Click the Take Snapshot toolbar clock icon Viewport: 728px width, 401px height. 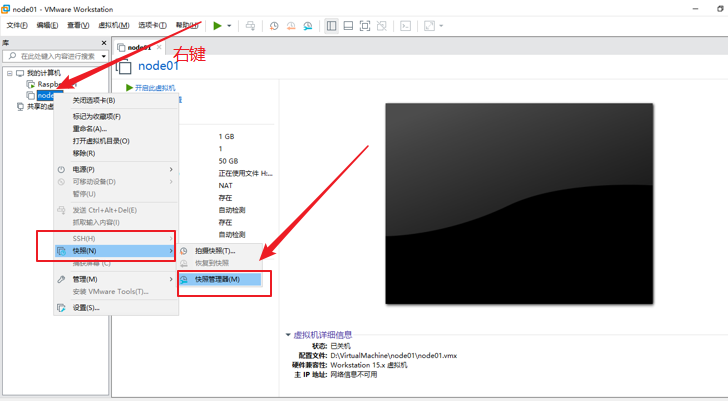tap(274, 26)
